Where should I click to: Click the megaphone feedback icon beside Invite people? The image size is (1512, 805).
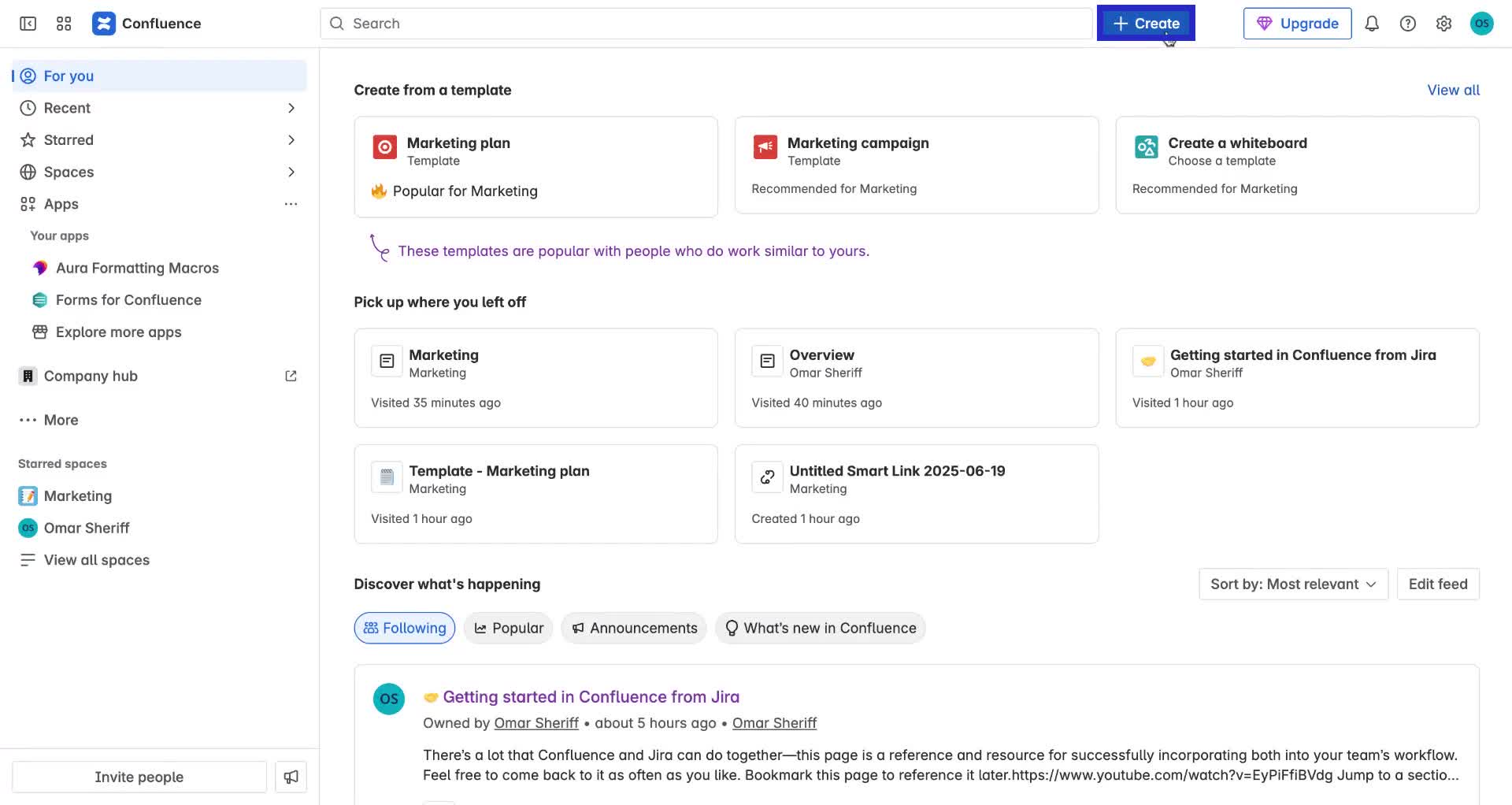coord(291,777)
